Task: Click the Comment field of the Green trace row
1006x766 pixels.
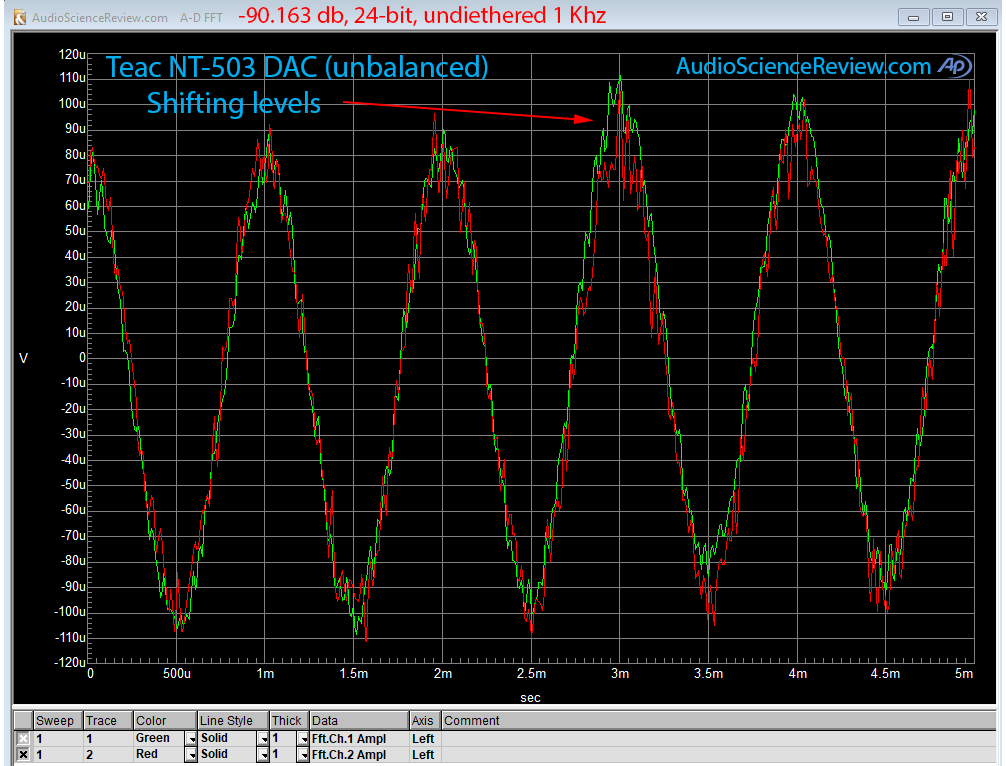Action: 719,738
